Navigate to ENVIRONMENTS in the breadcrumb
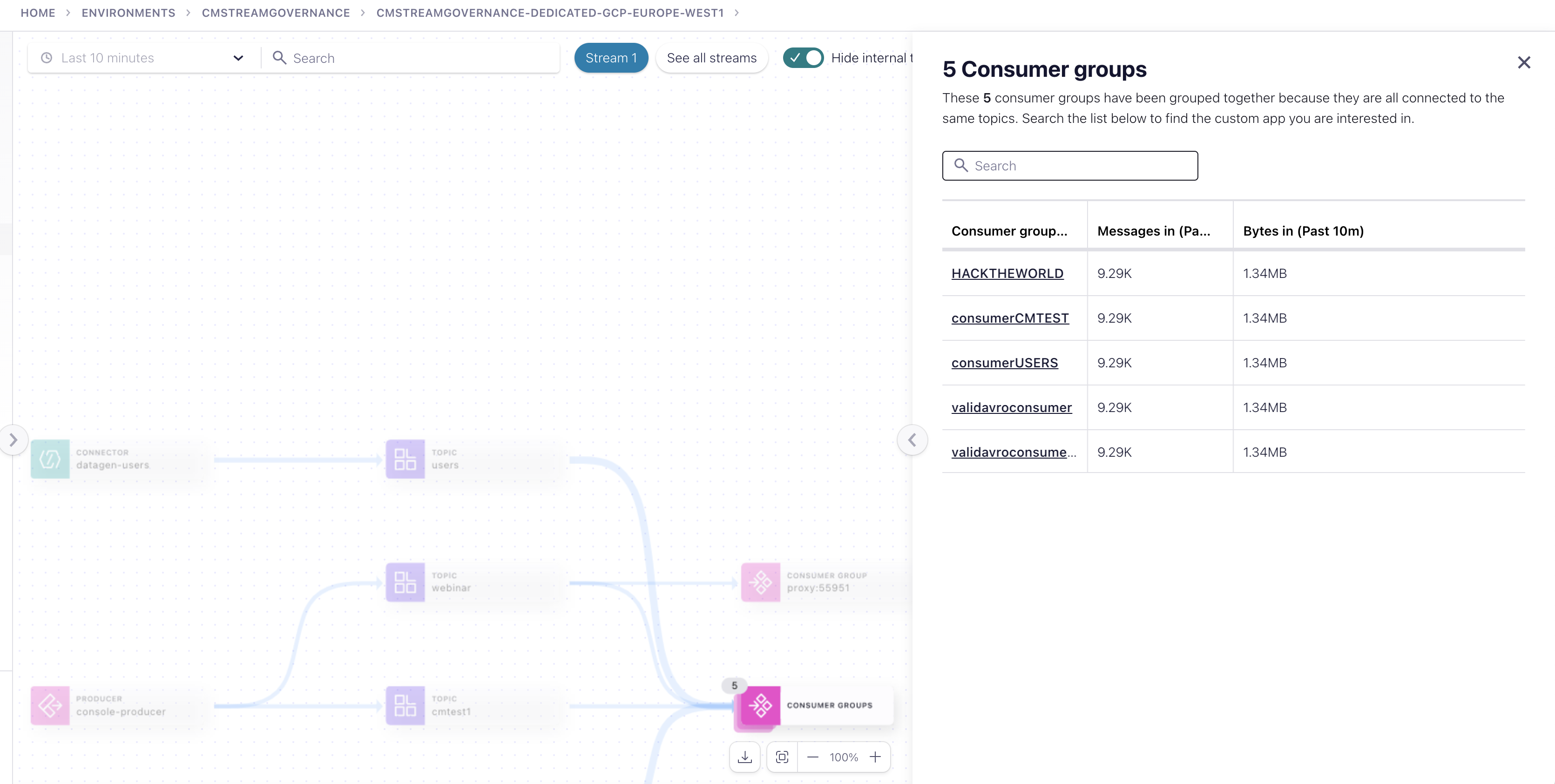1555x784 pixels. coord(128,13)
